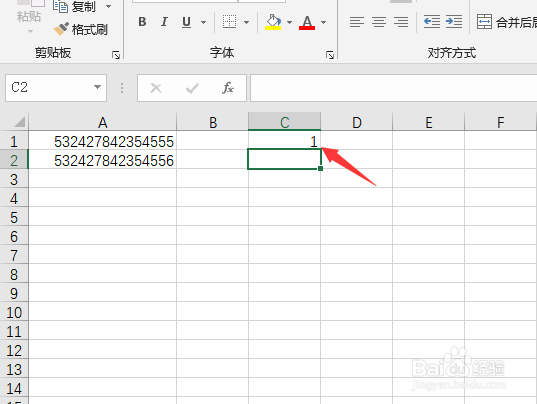
Task: Select row 3 header
Action: [x=14, y=179]
